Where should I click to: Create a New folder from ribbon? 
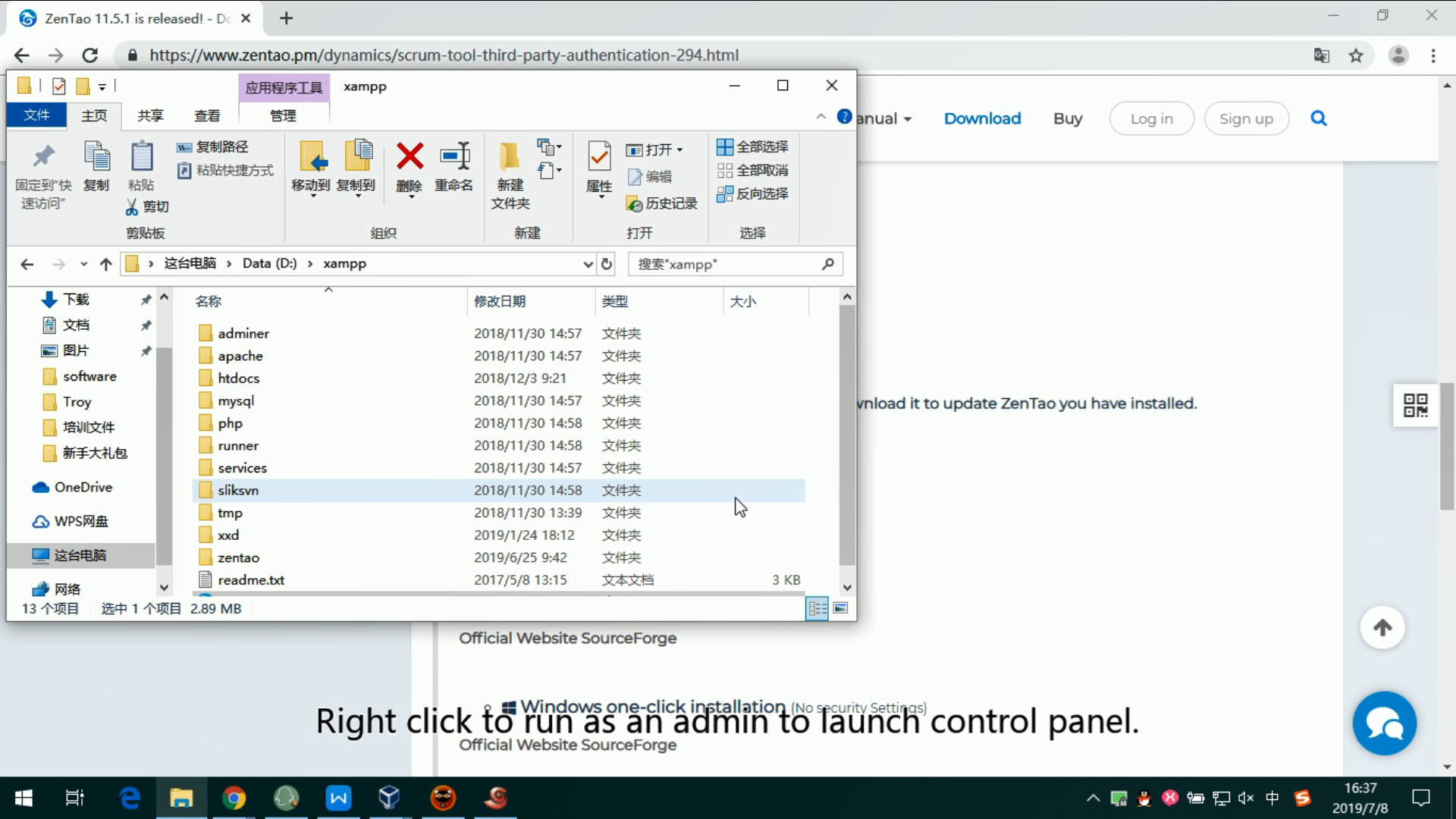tap(510, 176)
